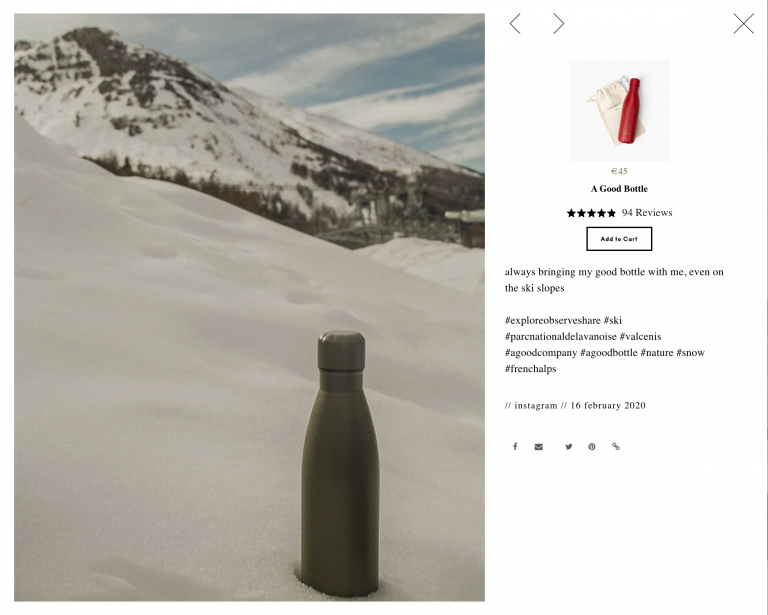Share the post by email envelope icon

point(539,447)
